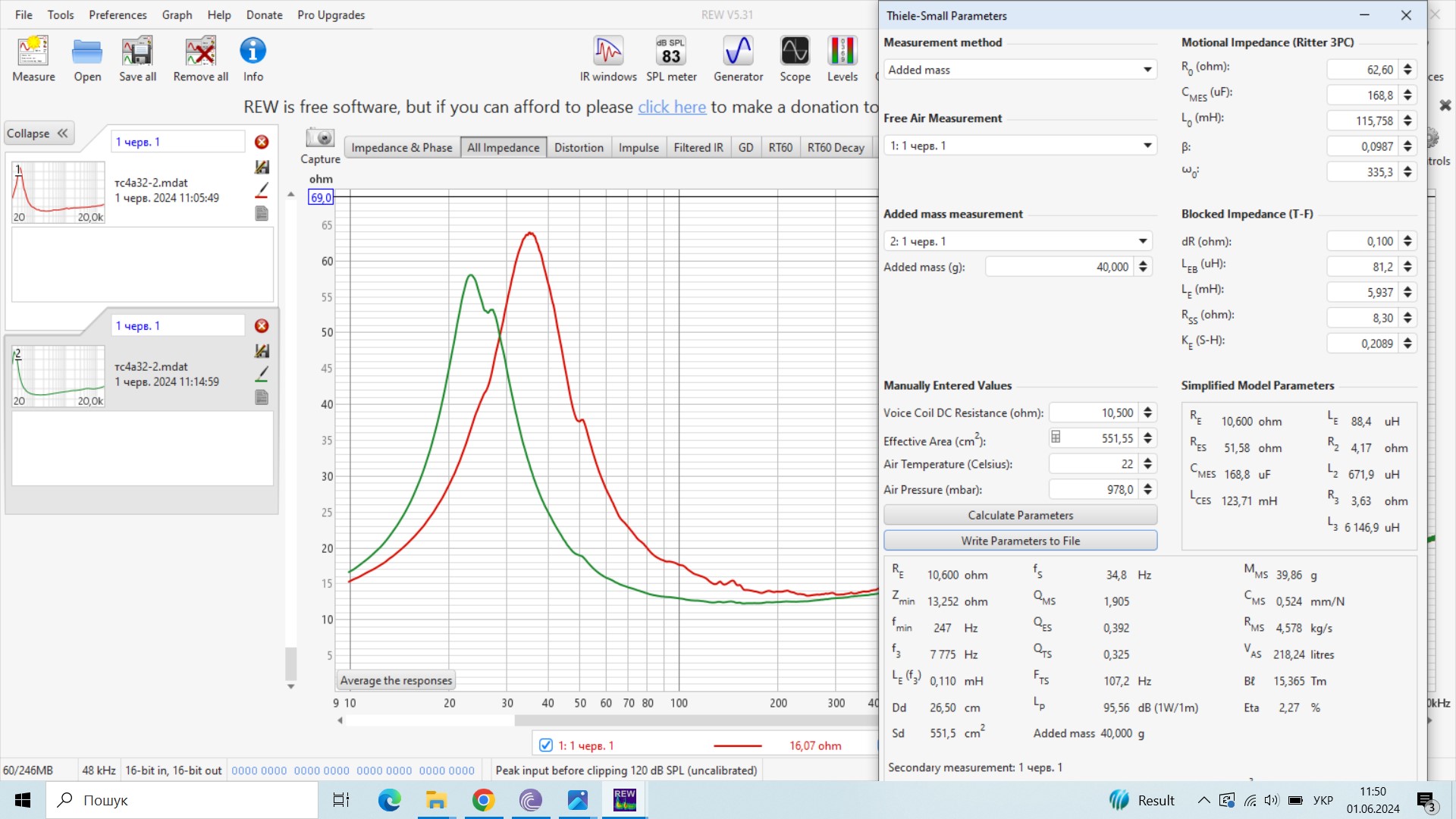Open the Measure tool
The width and height of the screenshot is (1456, 819).
(33, 59)
